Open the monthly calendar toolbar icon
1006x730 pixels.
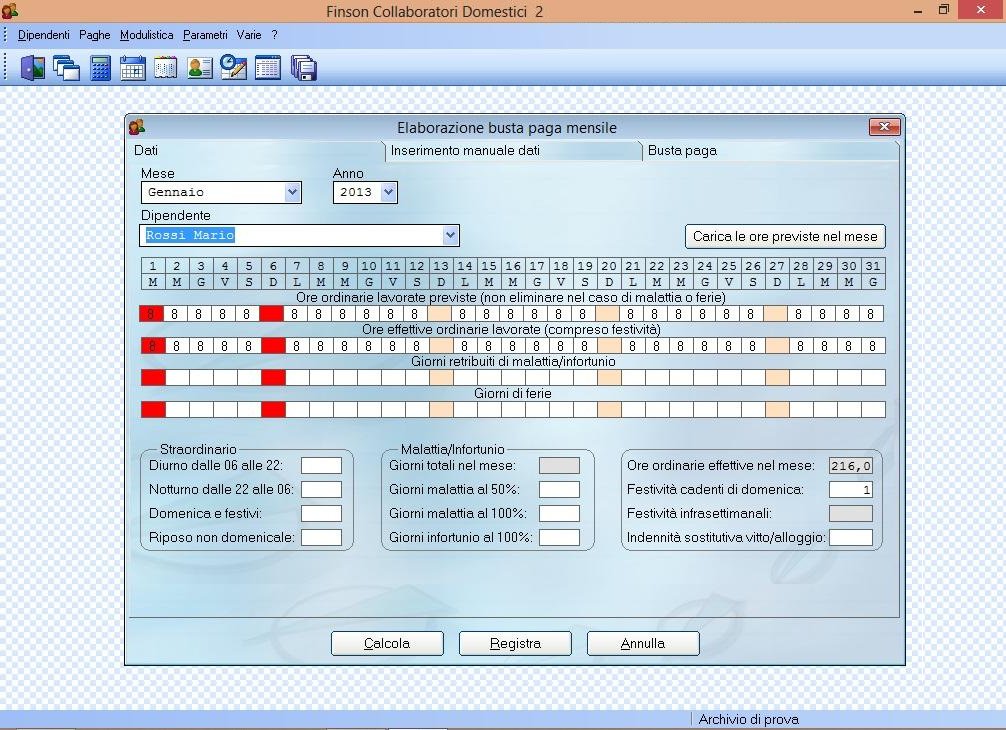tap(133, 68)
